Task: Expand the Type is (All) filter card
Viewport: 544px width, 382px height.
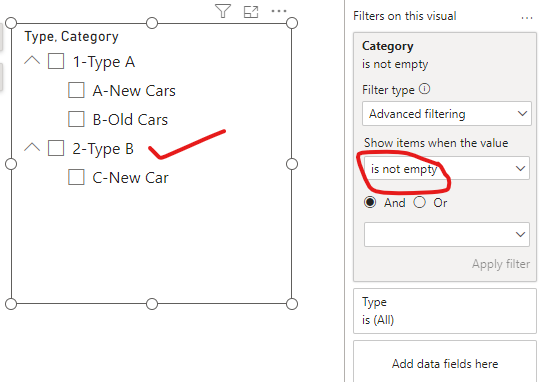Action: pyautogui.click(x=445, y=311)
